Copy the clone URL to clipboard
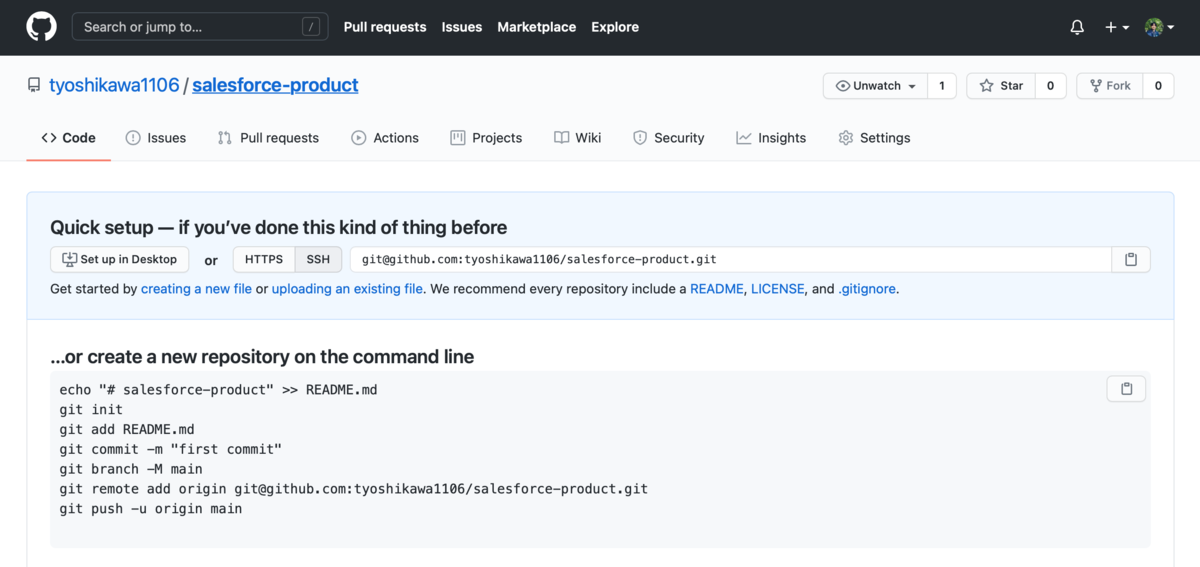Screen dimensions: 1200x567 (x=1131, y=259)
